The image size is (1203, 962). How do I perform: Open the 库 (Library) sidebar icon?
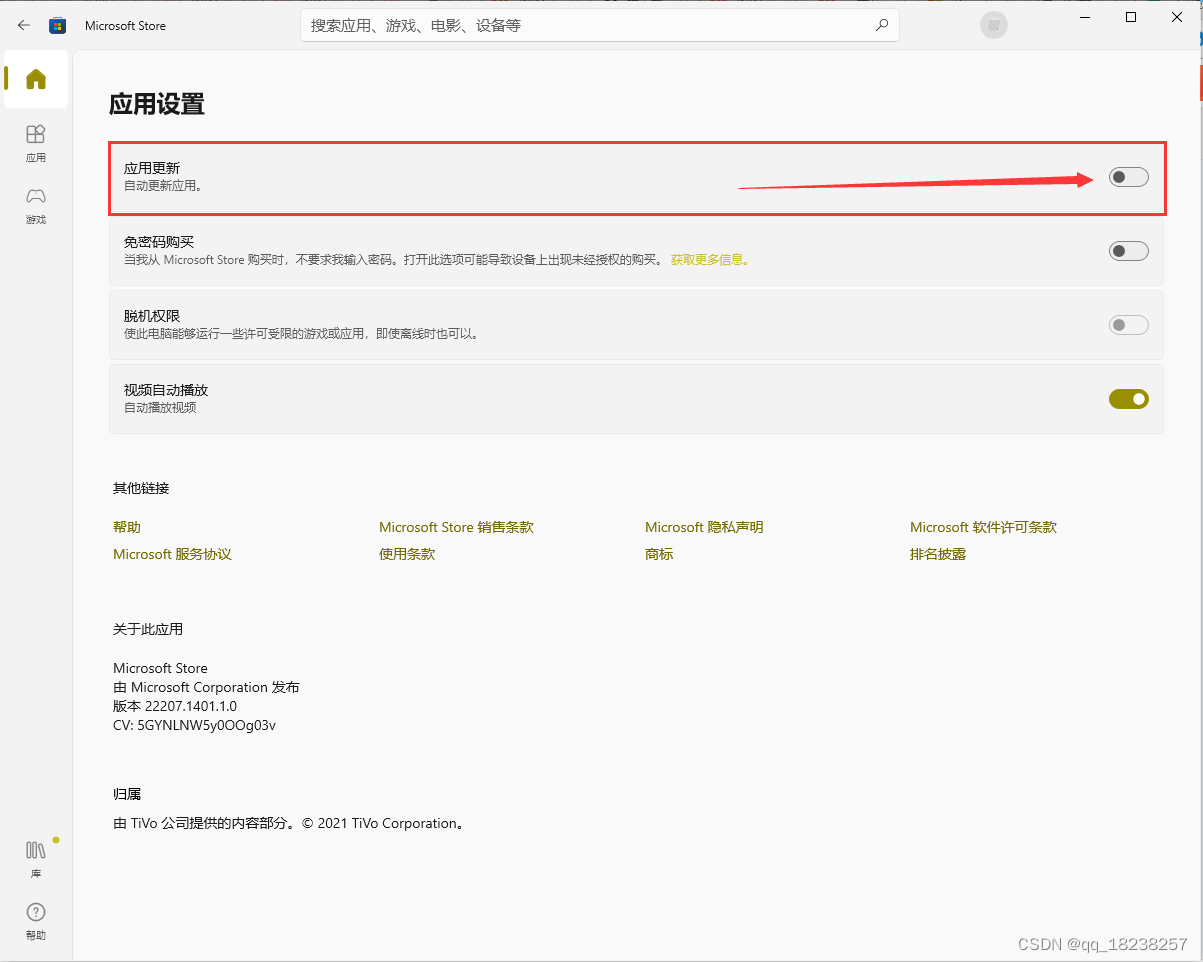[x=36, y=859]
